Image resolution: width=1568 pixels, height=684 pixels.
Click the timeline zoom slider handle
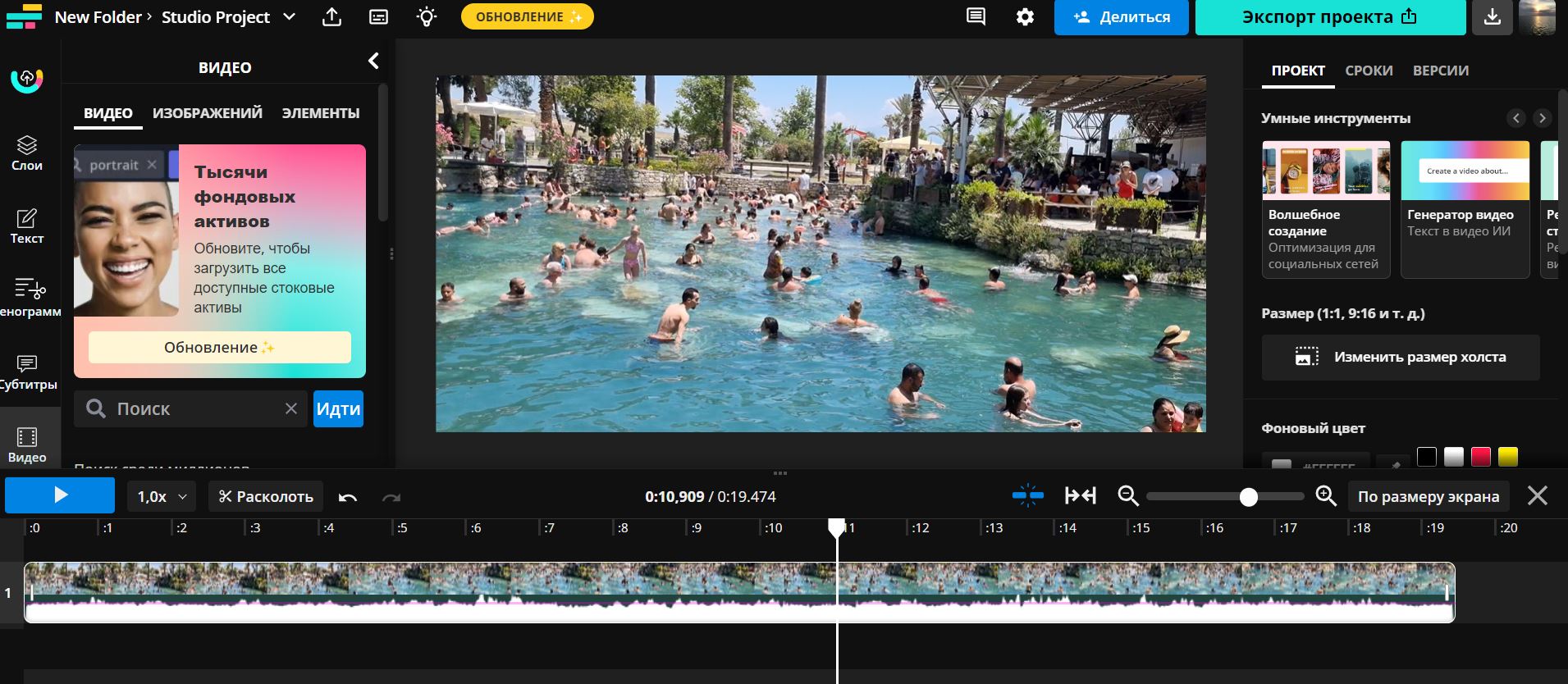click(1248, 497)
